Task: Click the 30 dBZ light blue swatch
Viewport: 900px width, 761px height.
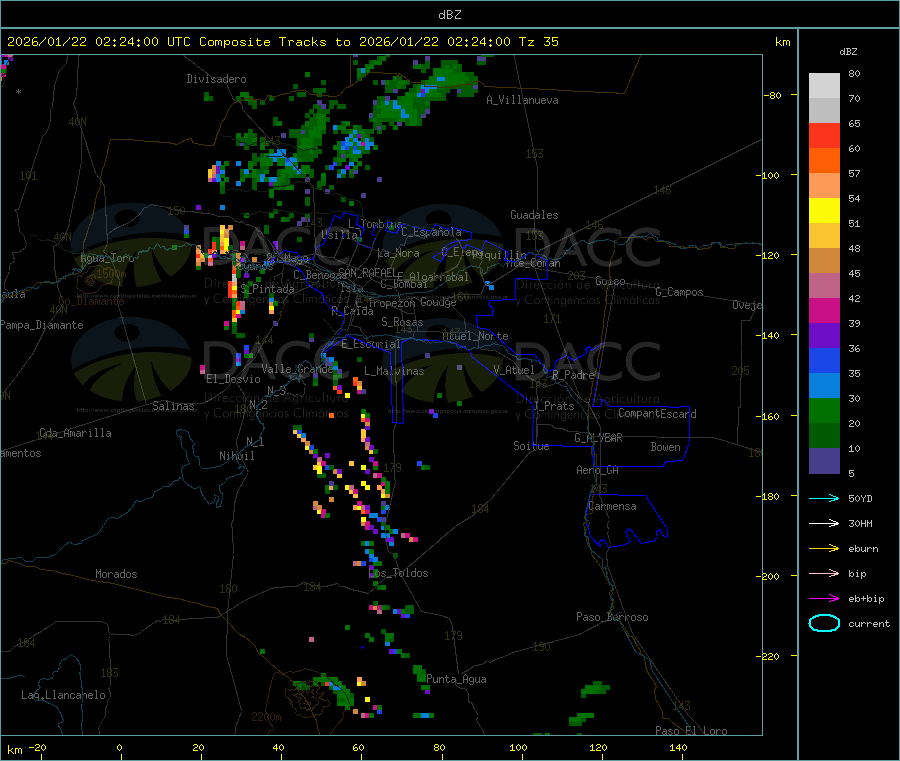Action: pyautogui.click(x=824, y=386)
